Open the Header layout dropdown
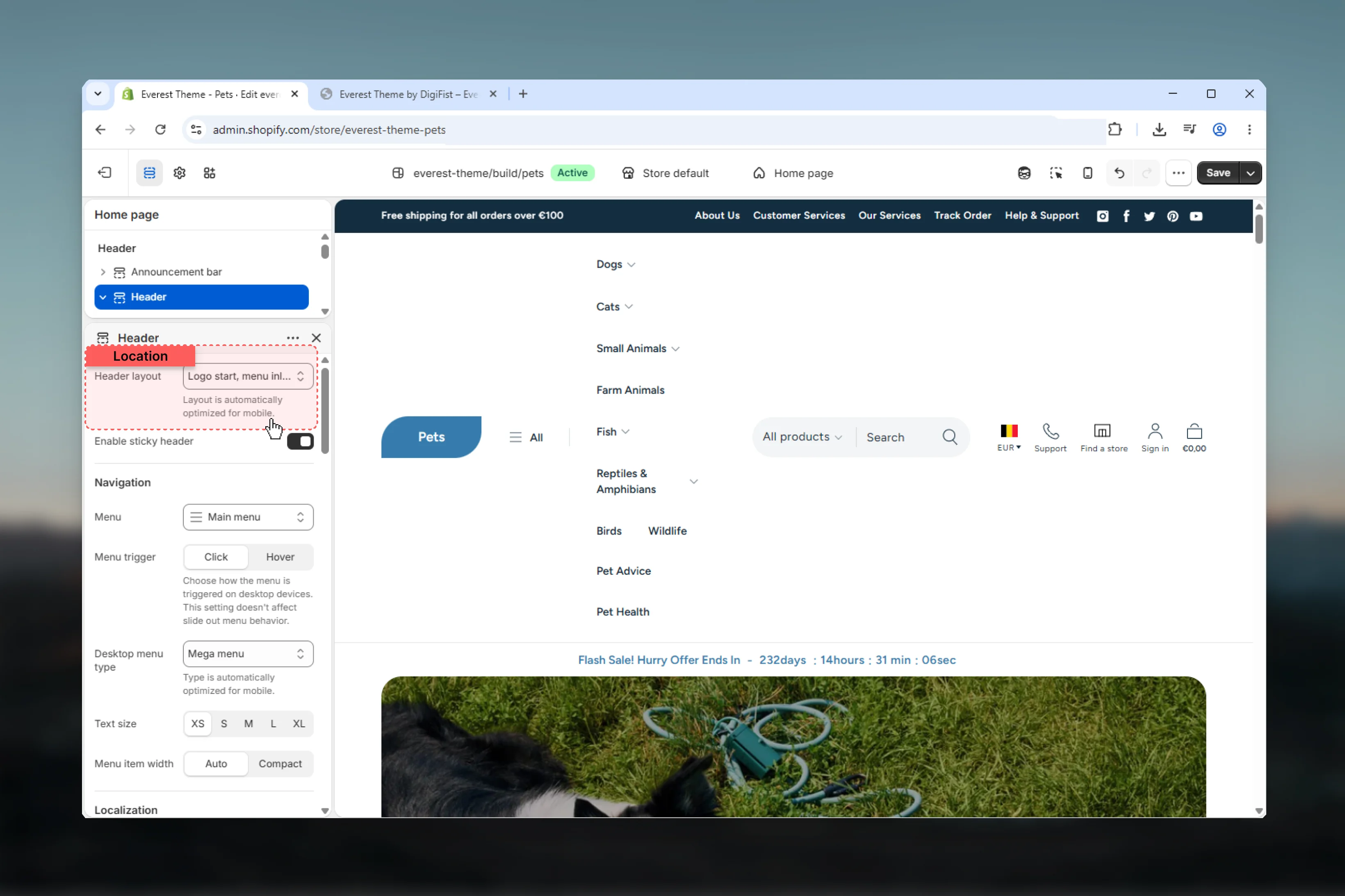1345x896 pixels. click(x=248, y=376)
